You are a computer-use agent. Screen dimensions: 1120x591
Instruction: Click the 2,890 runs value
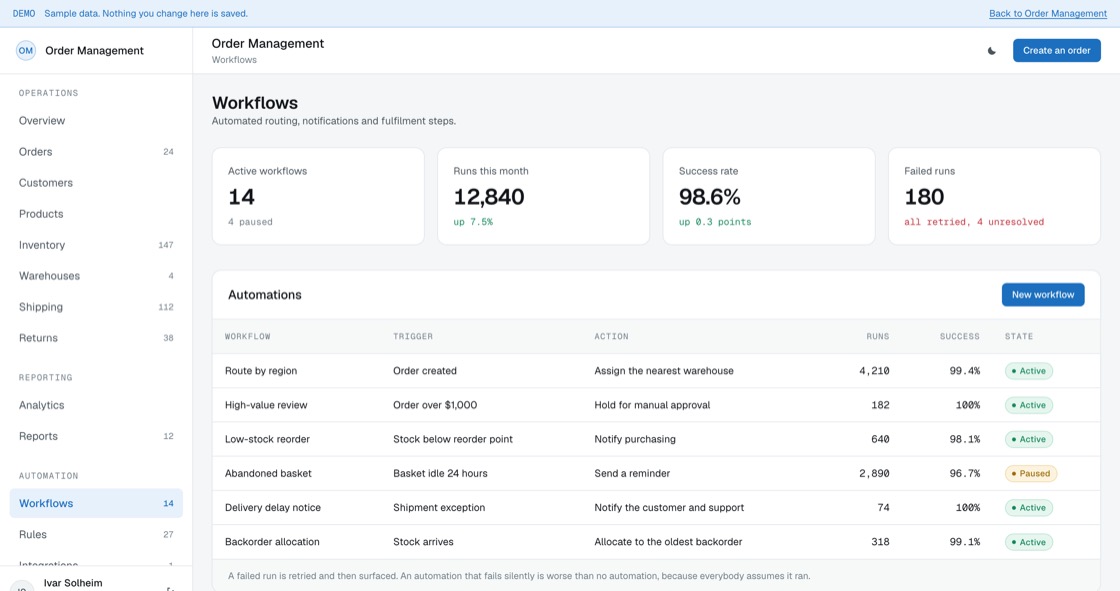pyautogui.click(x=874, y=473)
